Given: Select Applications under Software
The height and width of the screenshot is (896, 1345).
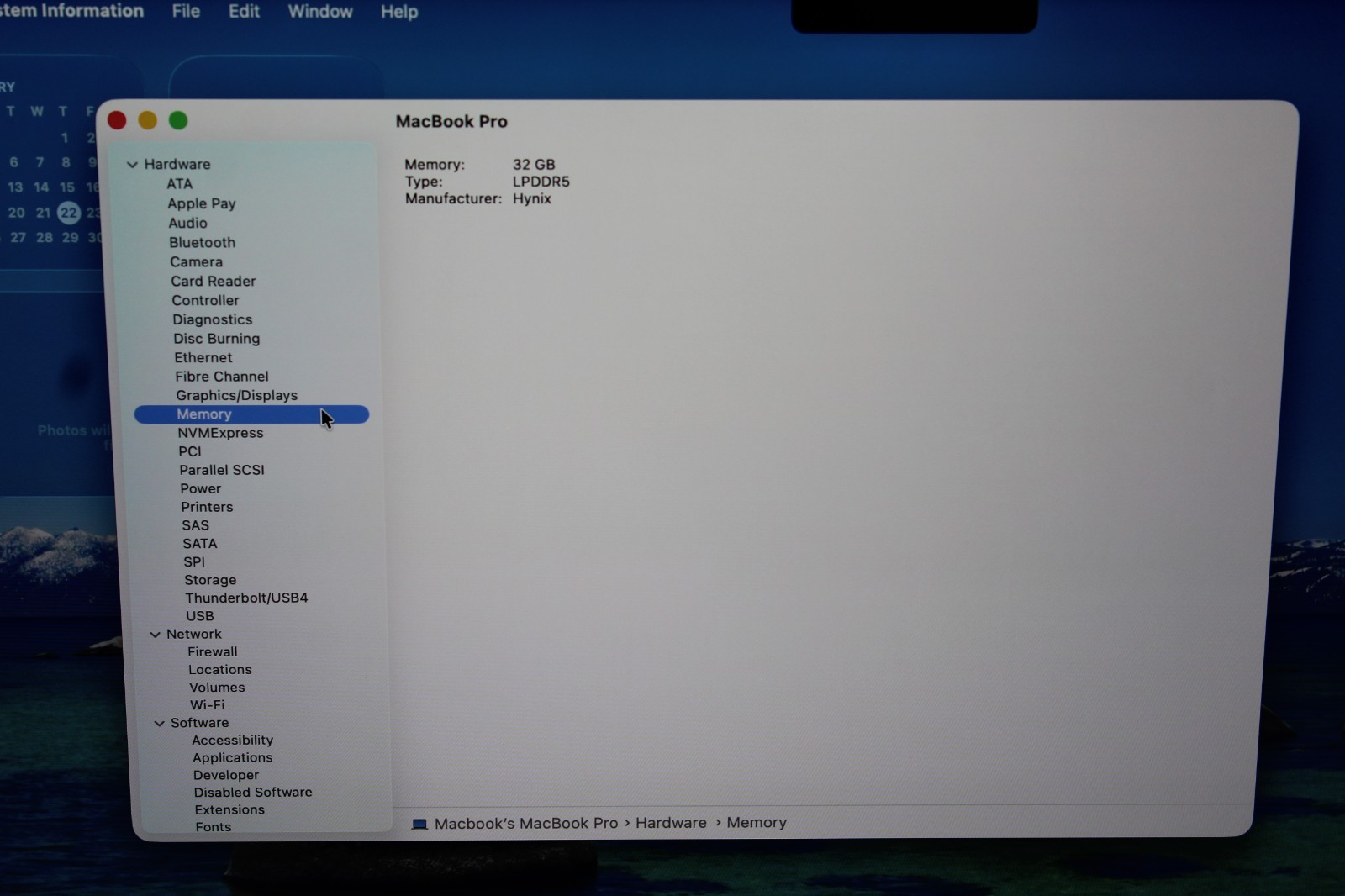Looking at the screenshot, I should coord(232,758).
